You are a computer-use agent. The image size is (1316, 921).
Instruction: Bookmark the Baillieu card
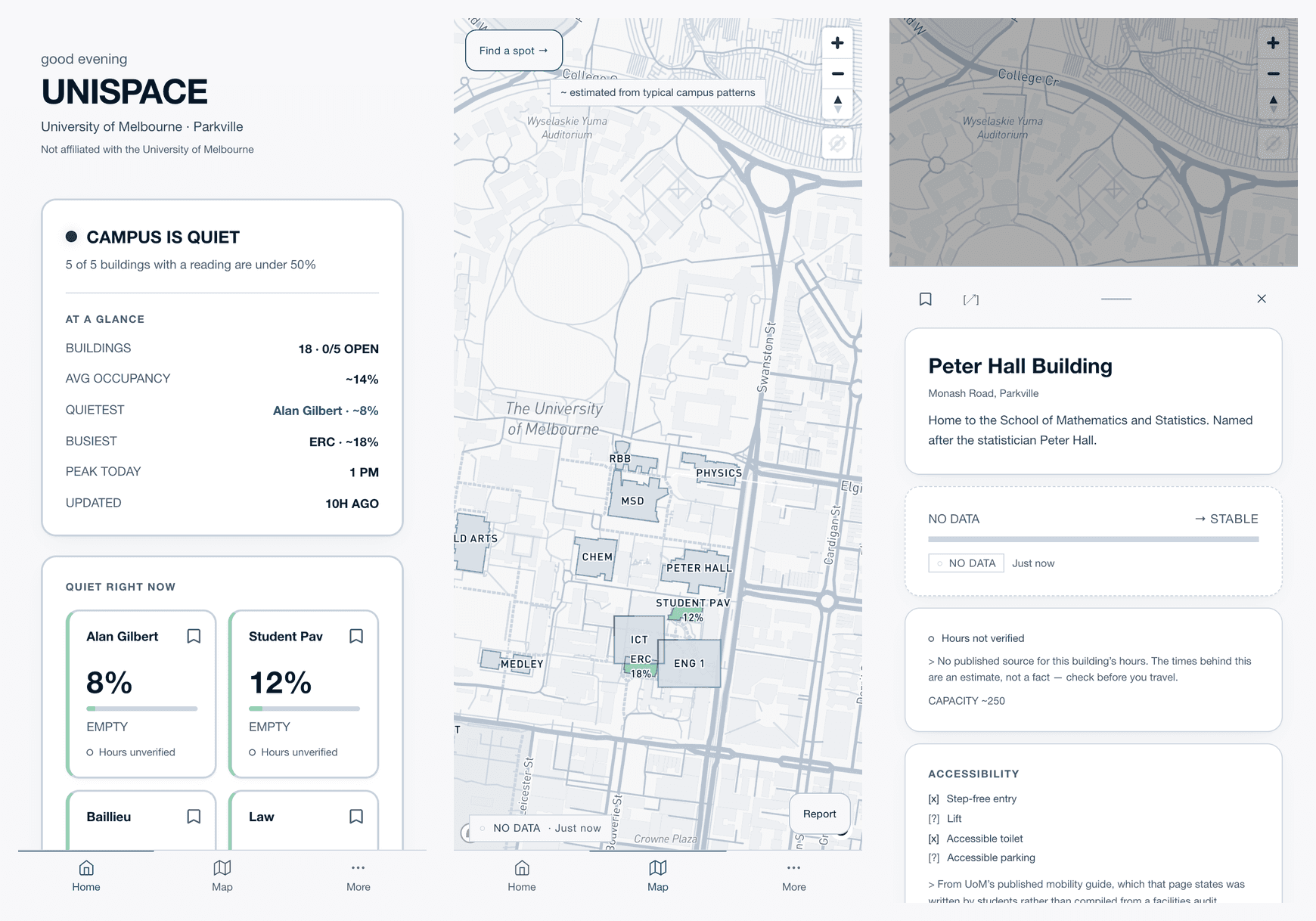tap(194, 817)
